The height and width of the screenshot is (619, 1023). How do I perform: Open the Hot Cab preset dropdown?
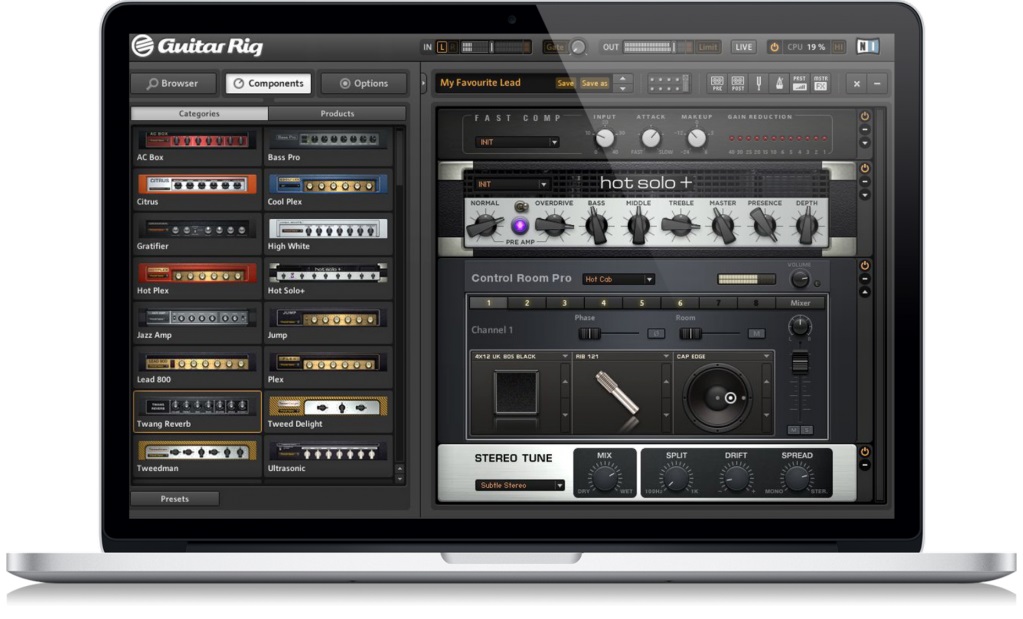tap(618, 279)
